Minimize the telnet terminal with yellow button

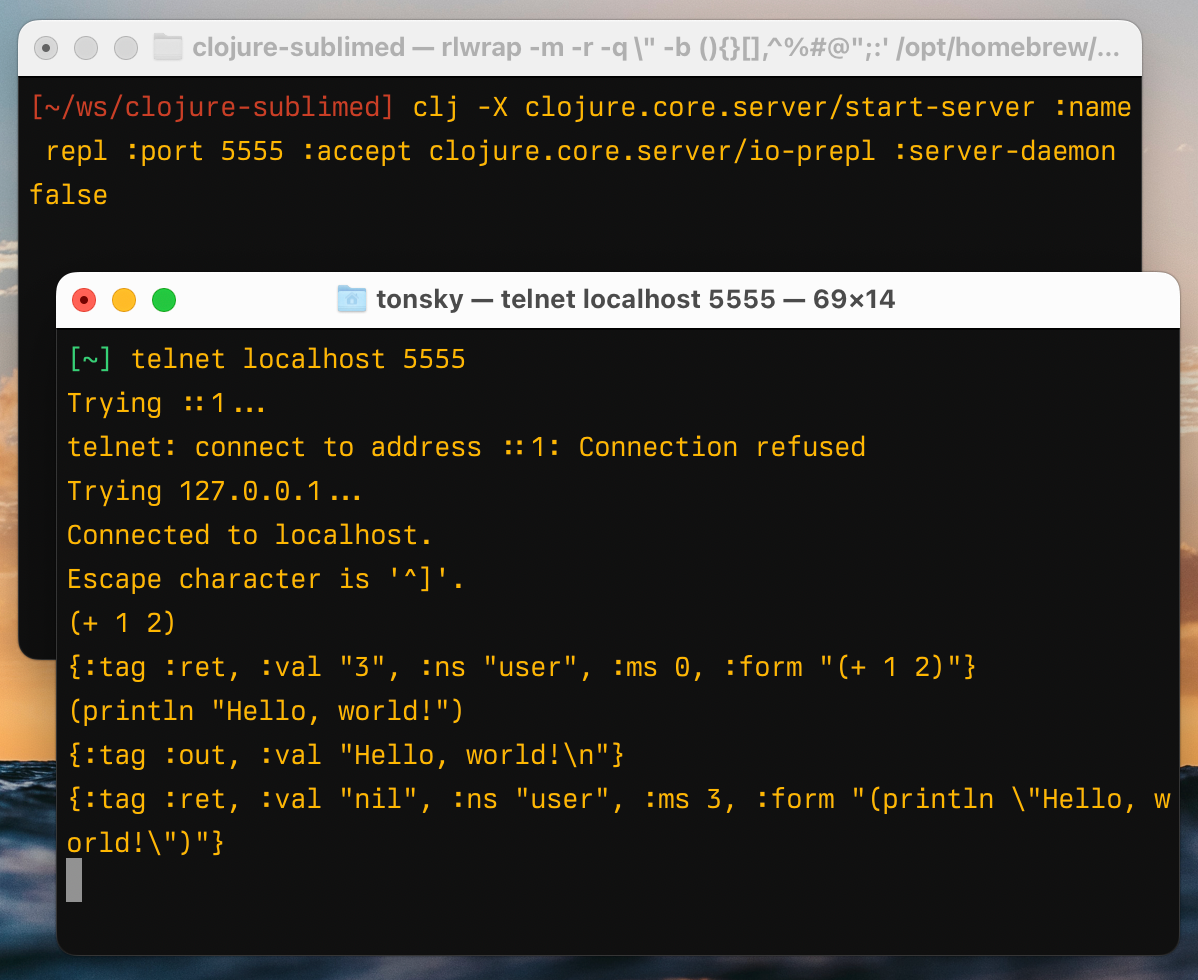124,299
